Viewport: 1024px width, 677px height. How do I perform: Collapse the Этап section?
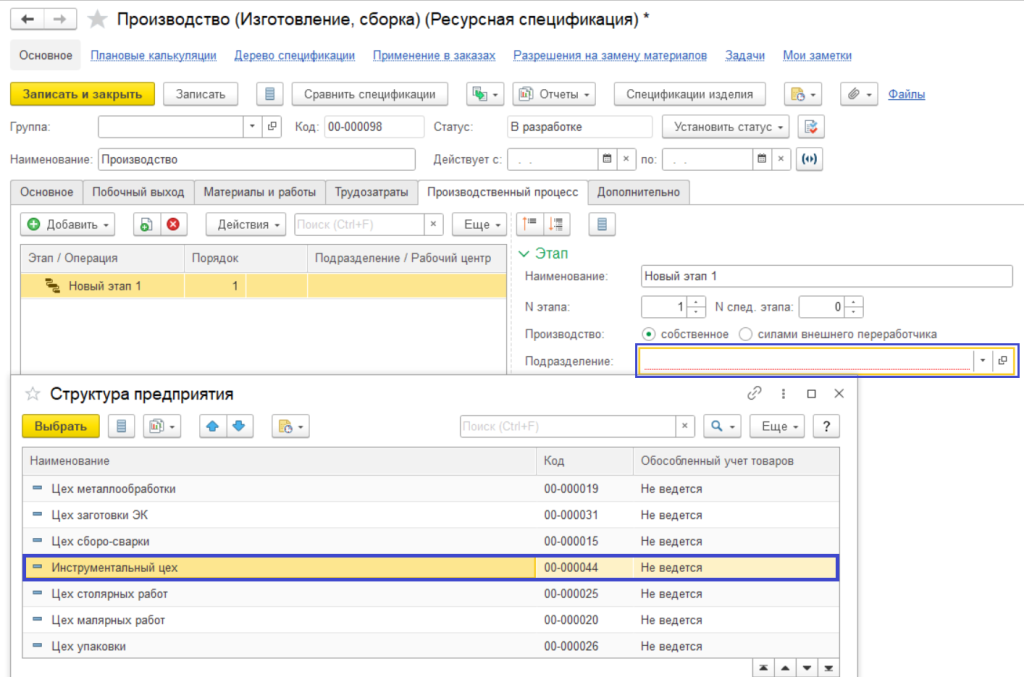[524, 253]
